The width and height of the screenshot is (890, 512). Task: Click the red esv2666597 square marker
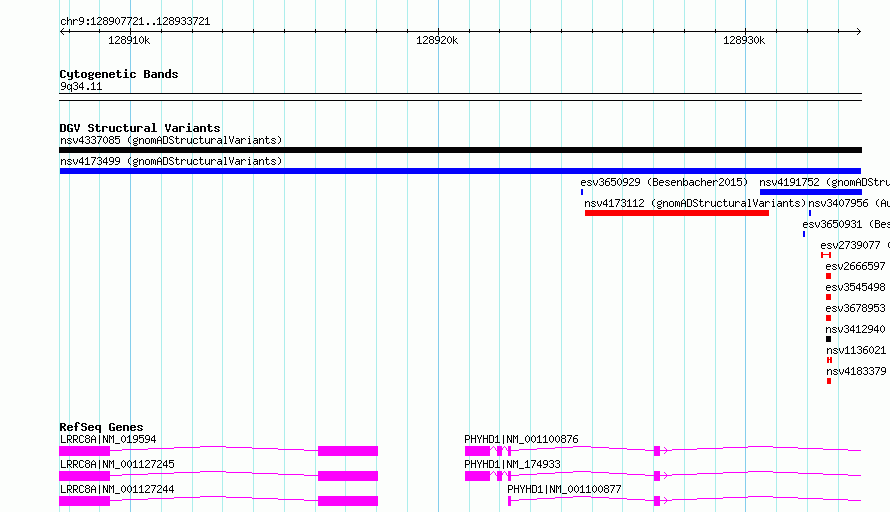pos(828,276)
